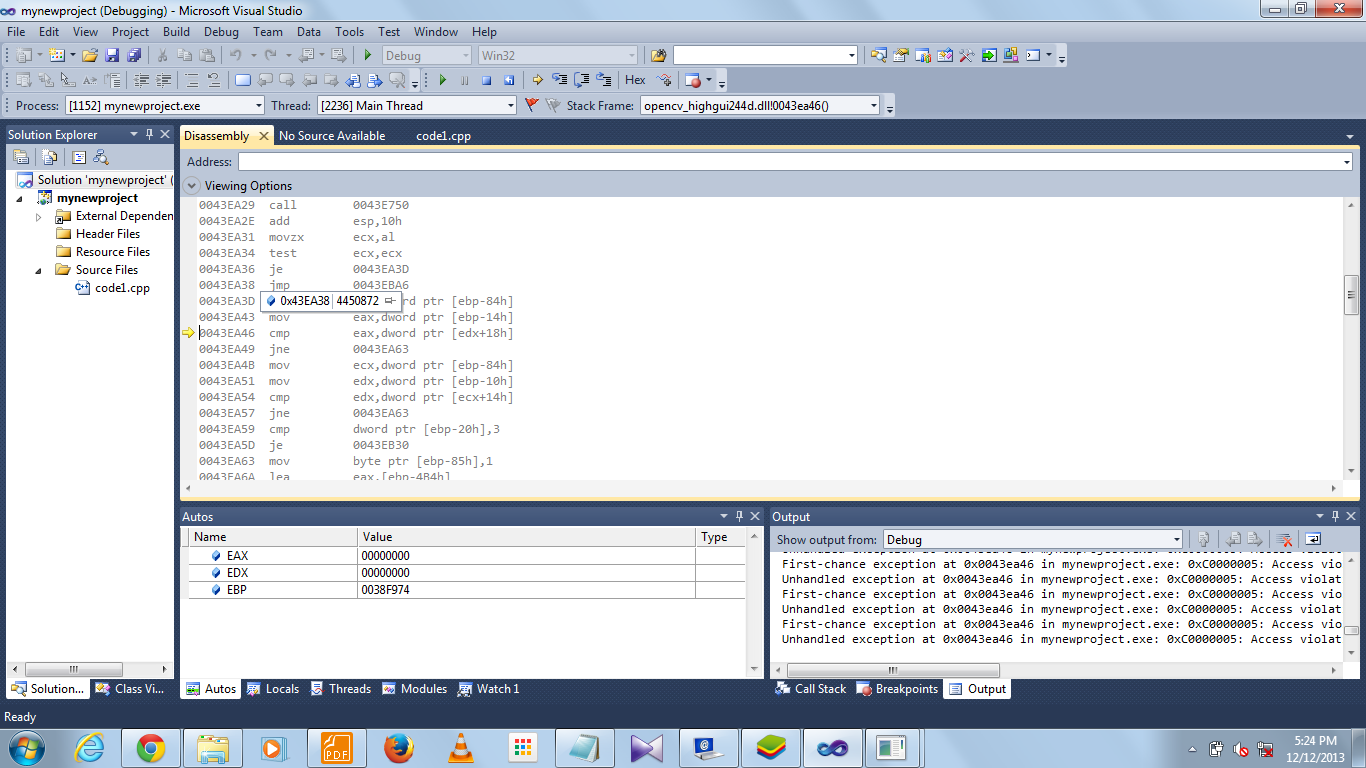Toggle word wrap in Output pane
Viewport: 1366px width, 768px height.
coord(1313,539)
